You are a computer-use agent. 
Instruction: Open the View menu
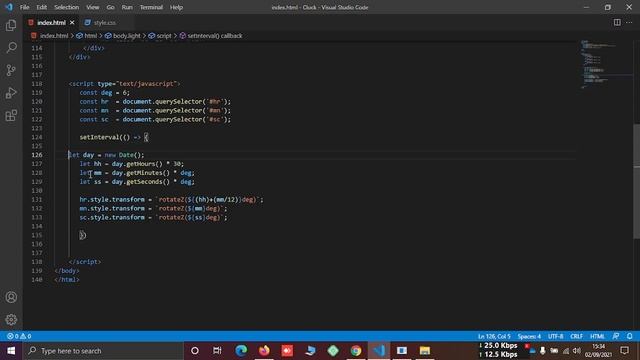[x=93, y=7]
